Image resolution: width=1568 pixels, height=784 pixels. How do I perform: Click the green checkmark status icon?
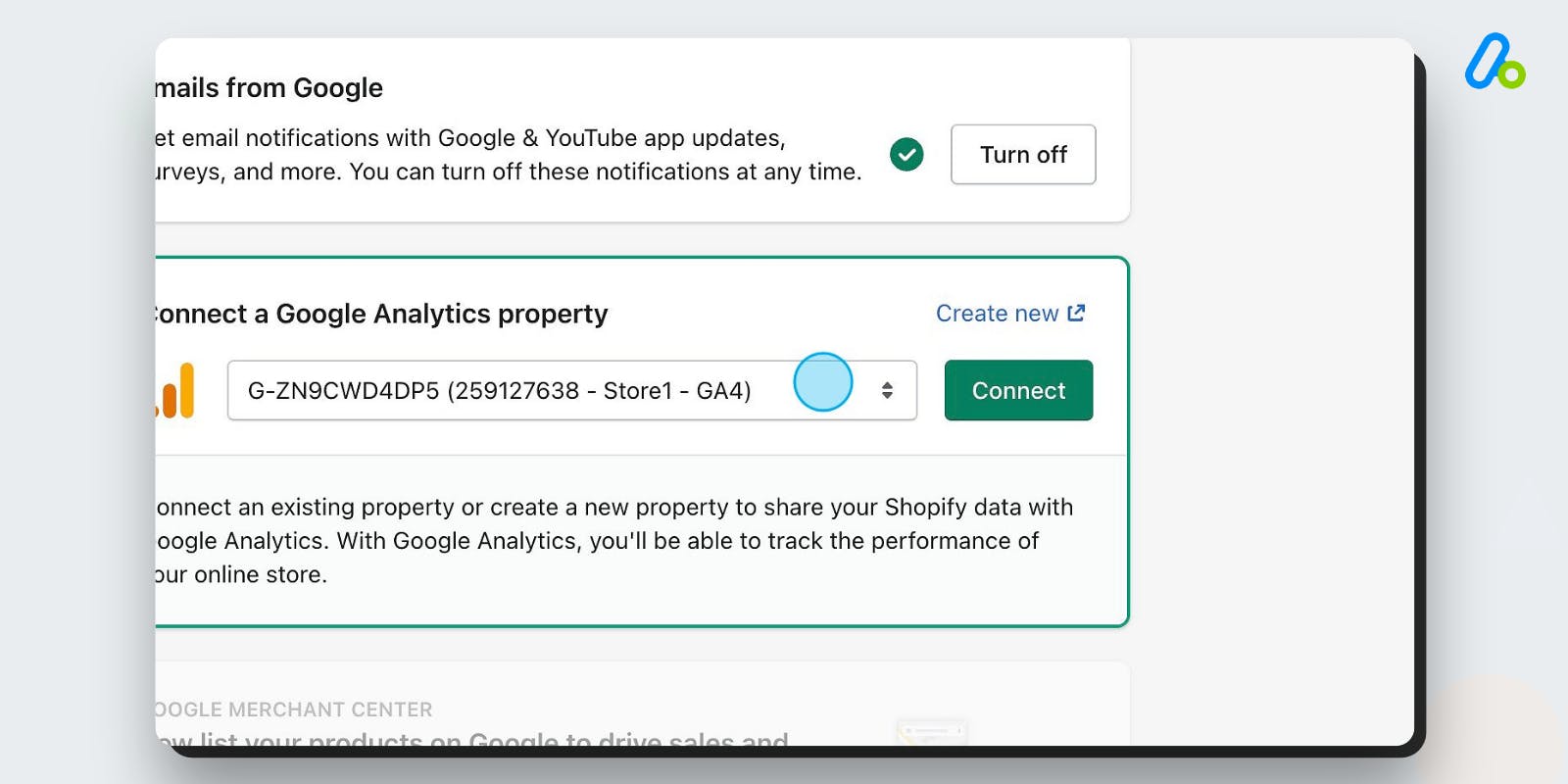[906, 154]
